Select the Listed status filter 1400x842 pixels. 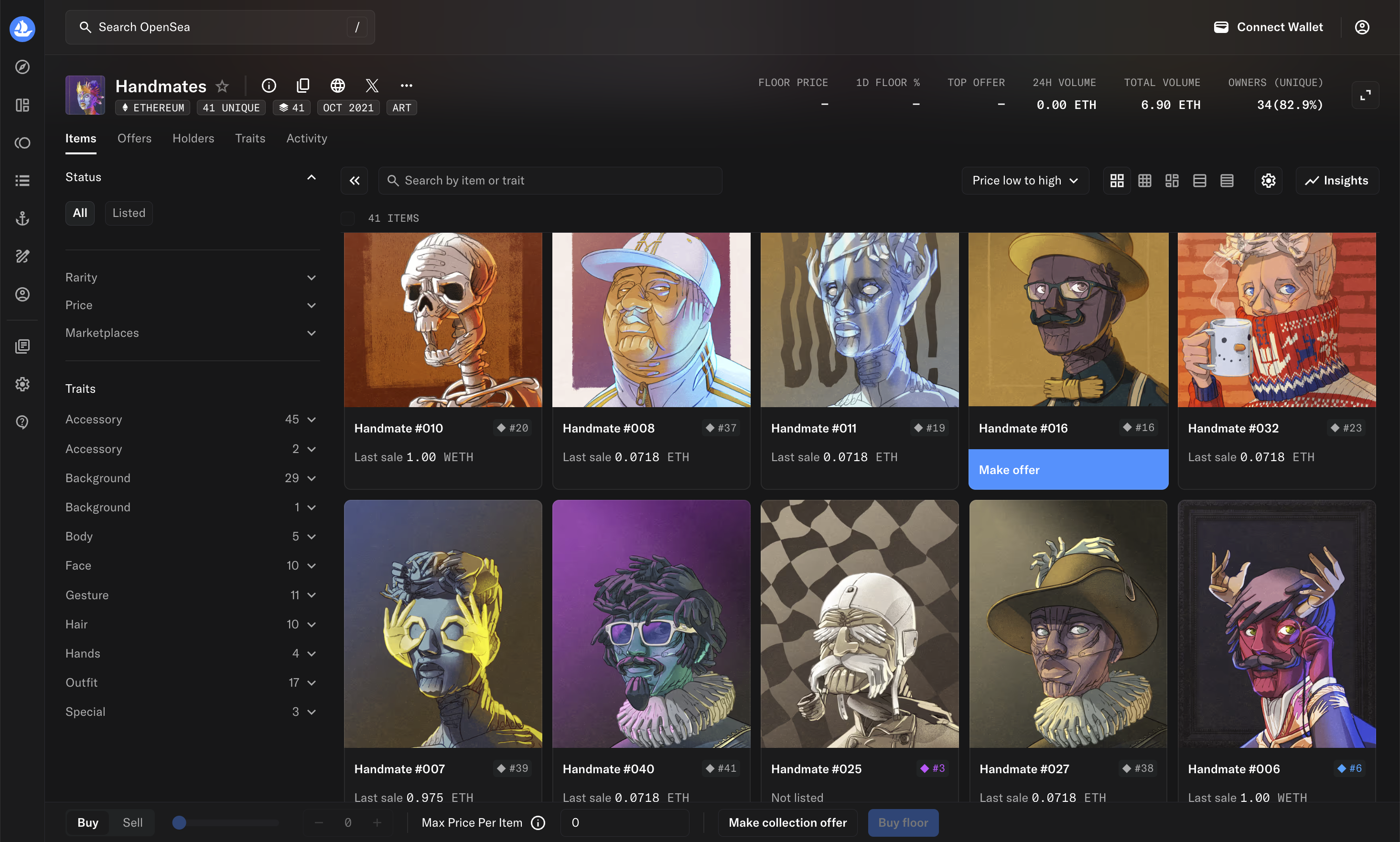pyautogui.click(x=129, y=213)
